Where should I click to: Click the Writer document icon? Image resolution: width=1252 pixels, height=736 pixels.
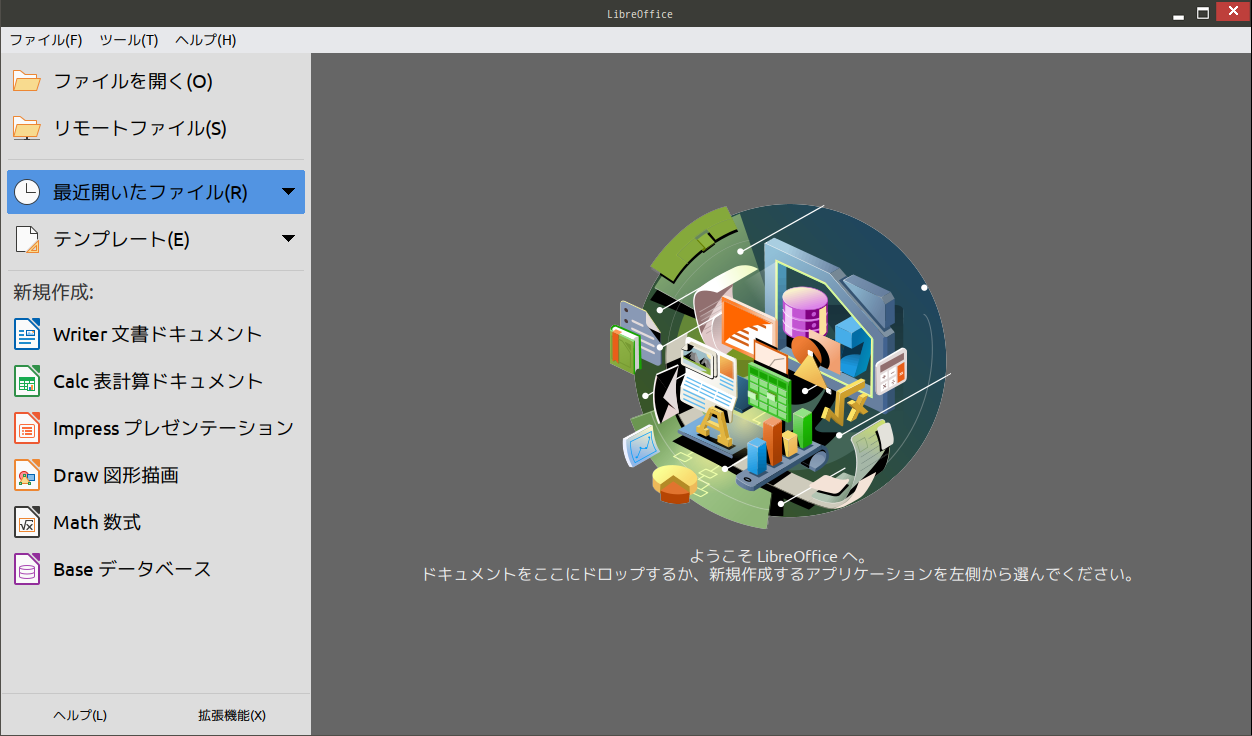[27, 334]
